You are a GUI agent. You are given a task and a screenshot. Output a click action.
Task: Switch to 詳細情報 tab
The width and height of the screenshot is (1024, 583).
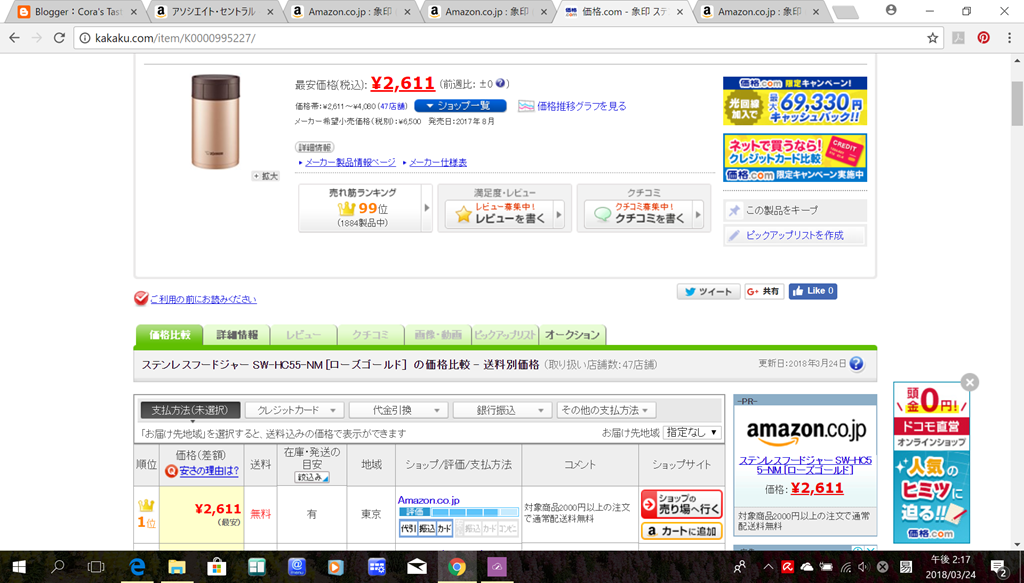tap(237, 334)
